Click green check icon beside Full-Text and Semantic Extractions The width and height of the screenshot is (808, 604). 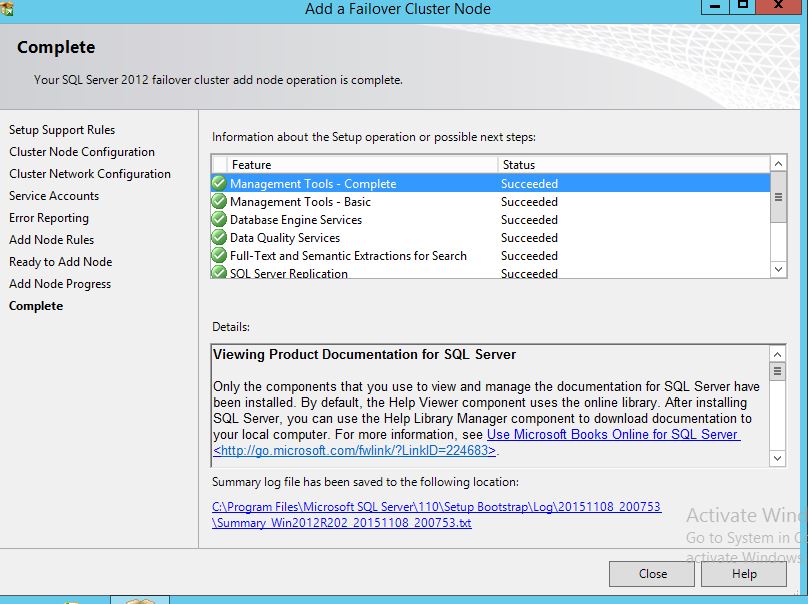tap(219, 256)
